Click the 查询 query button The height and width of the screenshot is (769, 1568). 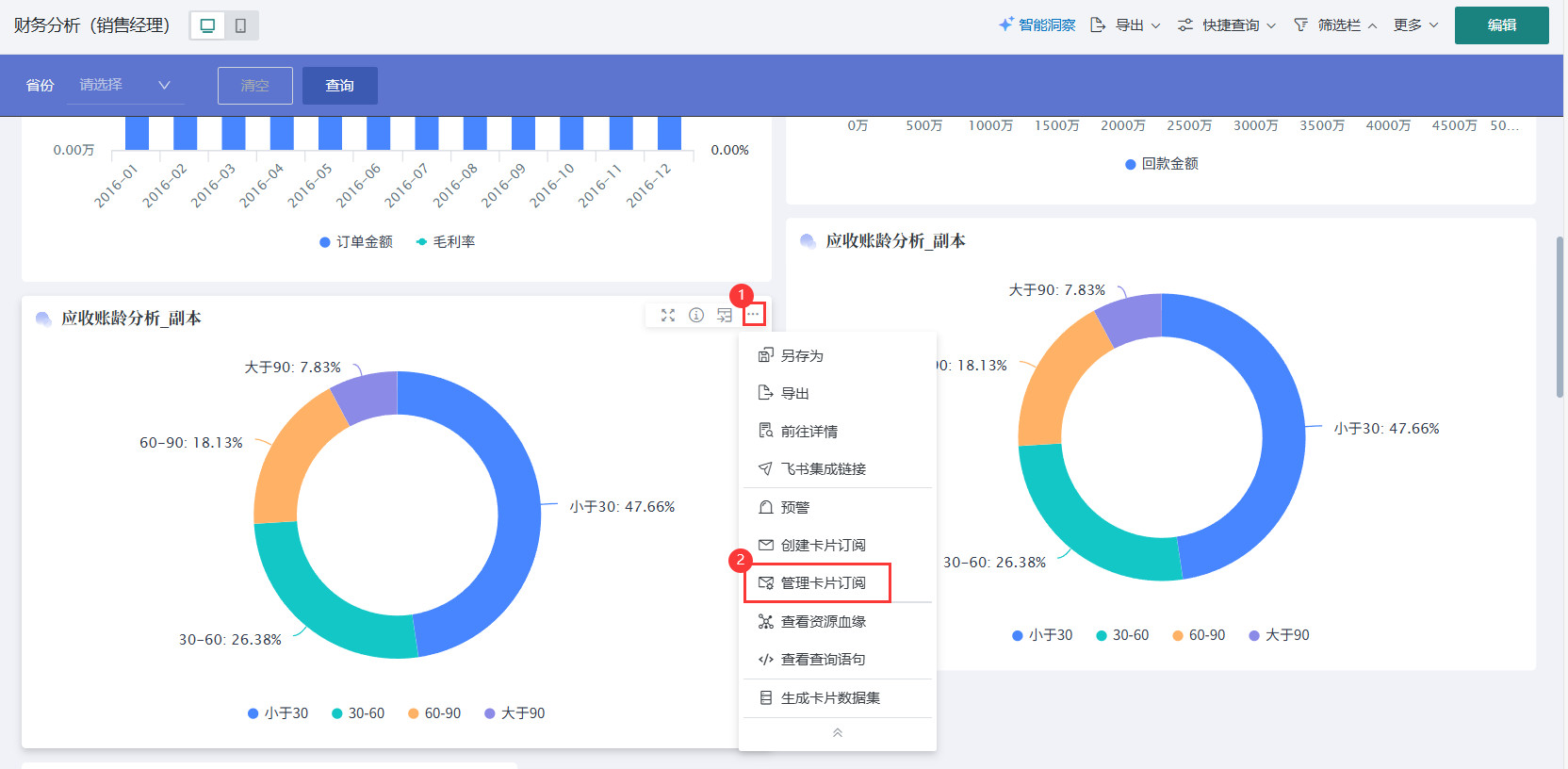339,86
